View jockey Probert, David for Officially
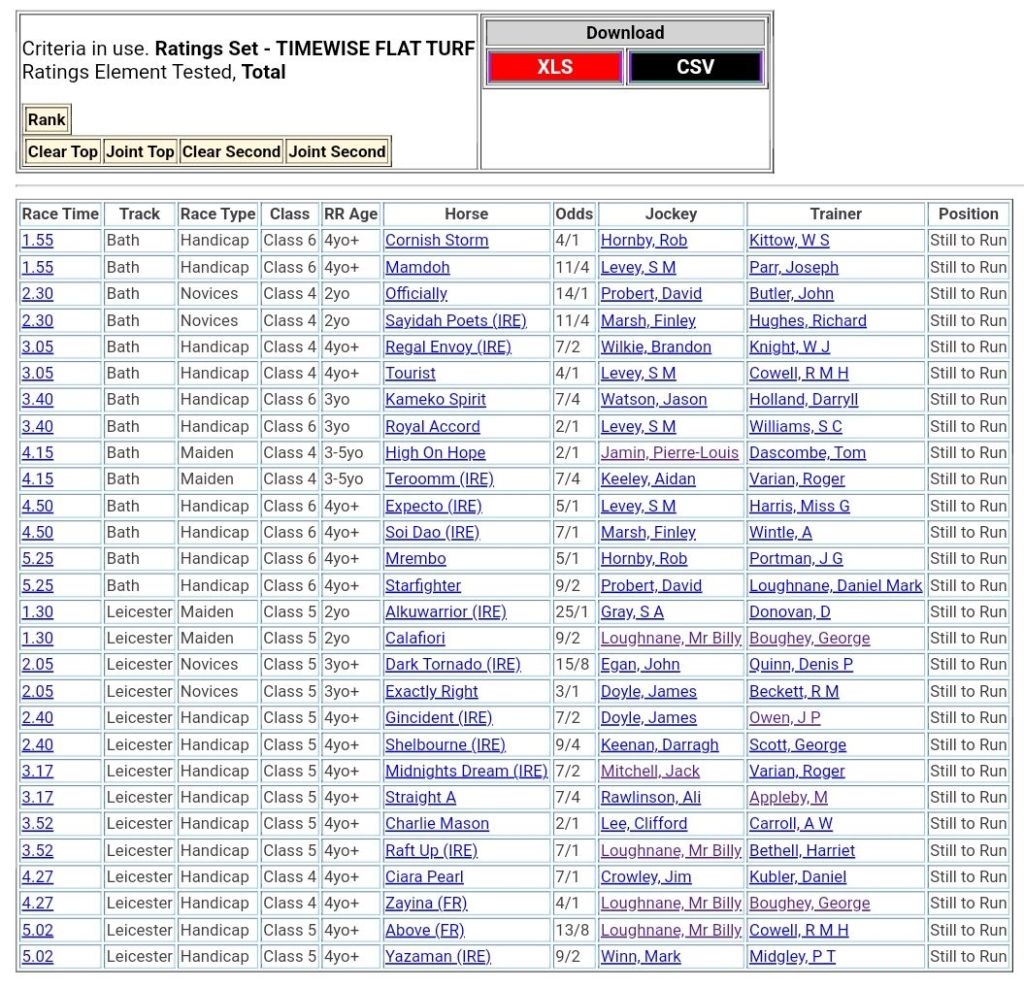This screenshot has width=1024, height=988. (x=651, y=294)
